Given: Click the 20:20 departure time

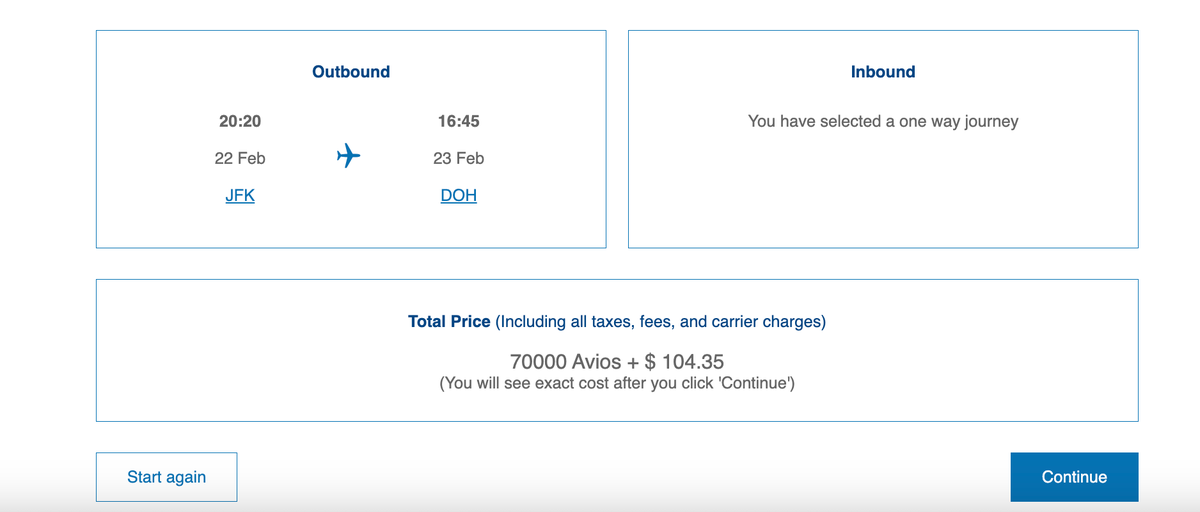Looking at the screenshot, I should pyautogui.click(x=240, y=121).
